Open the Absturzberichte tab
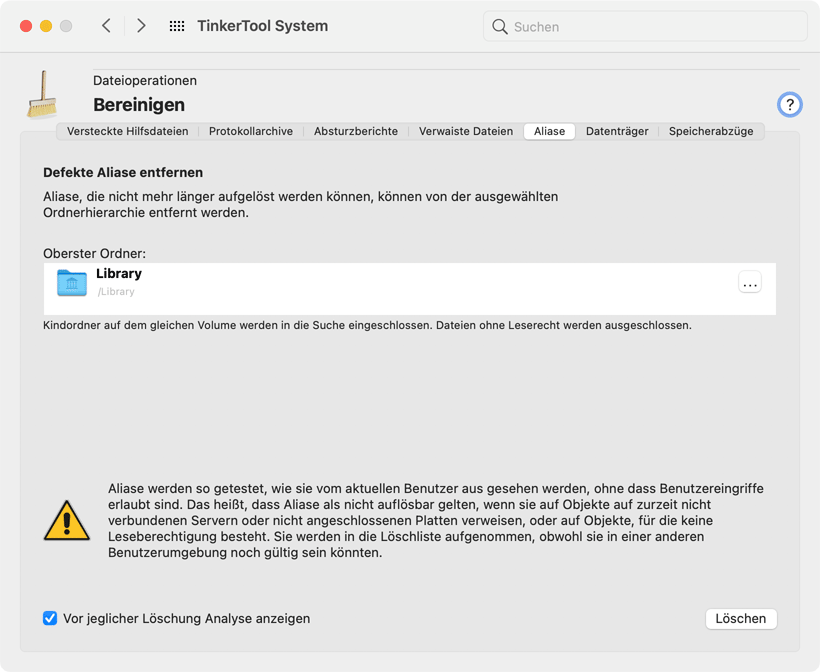This screenshot has height=672, width=820. [356, 131]
